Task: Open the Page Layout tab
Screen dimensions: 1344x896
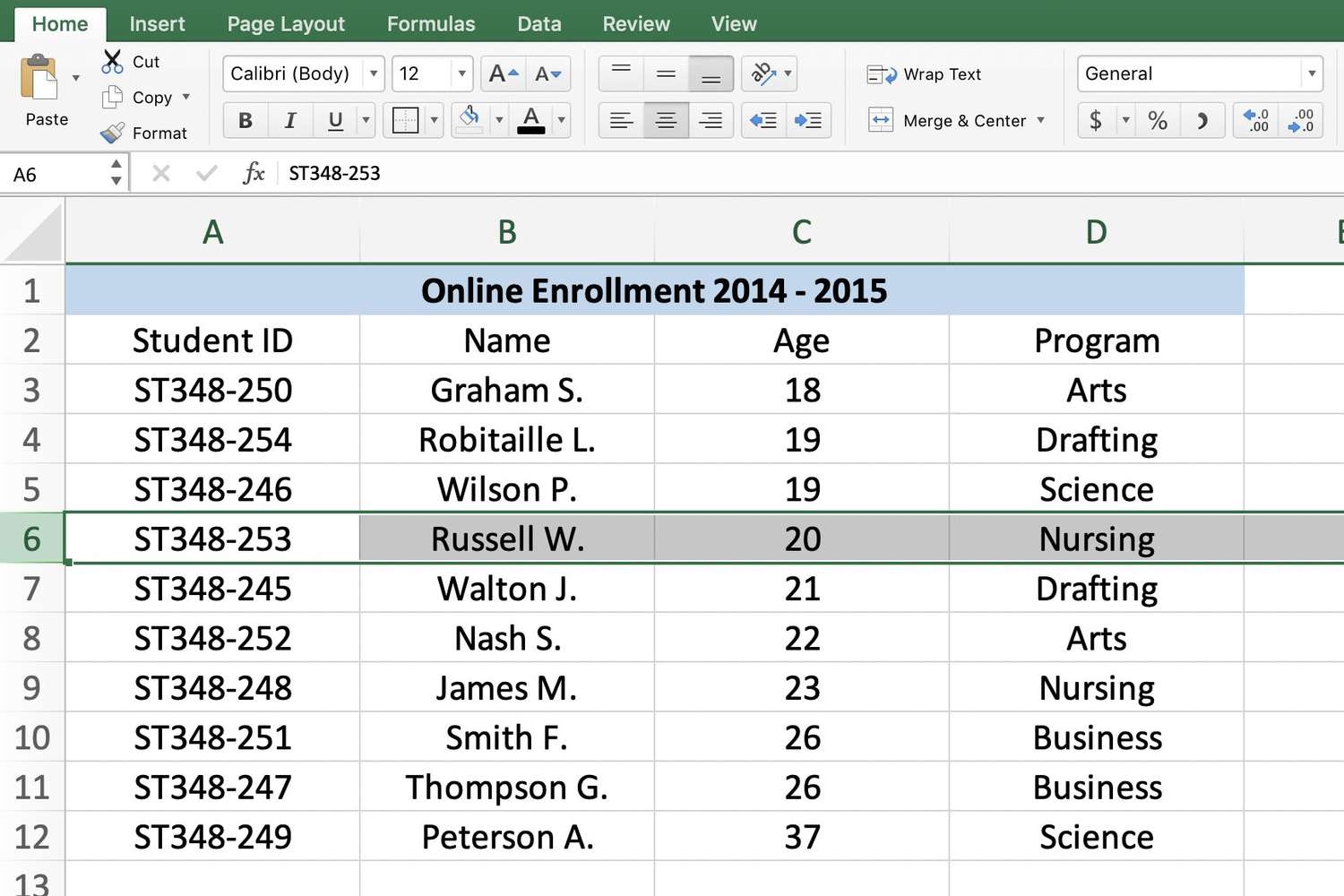Action: pyautogui.click(x=286, y=24)
